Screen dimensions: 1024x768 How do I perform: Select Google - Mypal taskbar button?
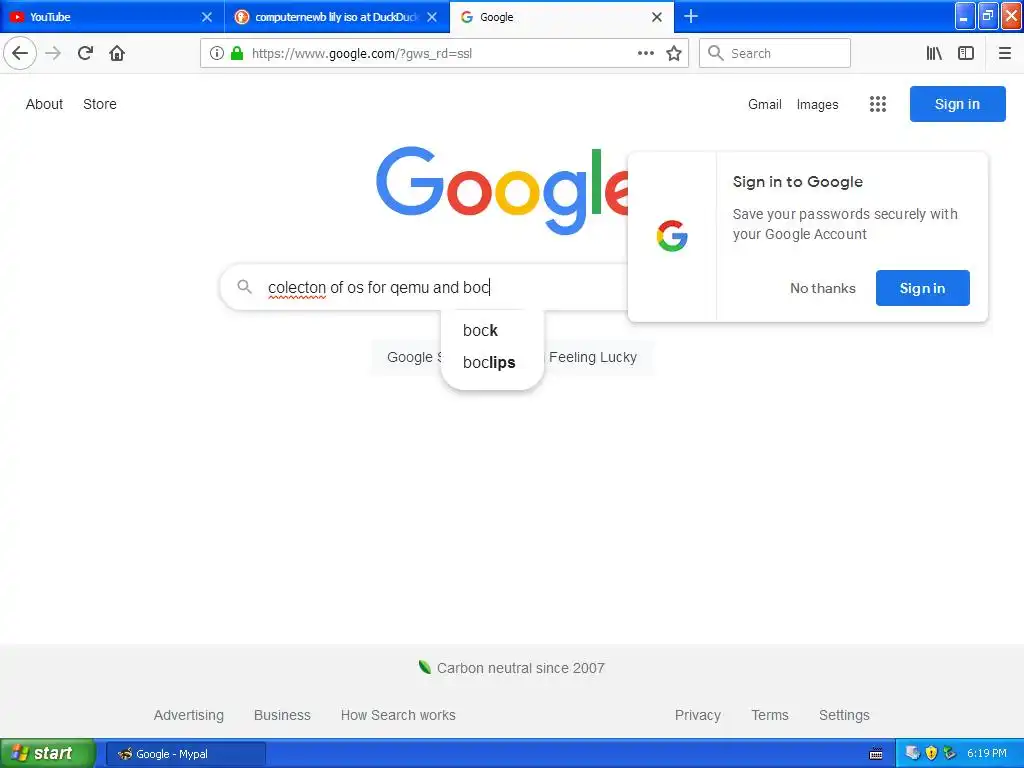pyautogui.click(x=185, y=754)
